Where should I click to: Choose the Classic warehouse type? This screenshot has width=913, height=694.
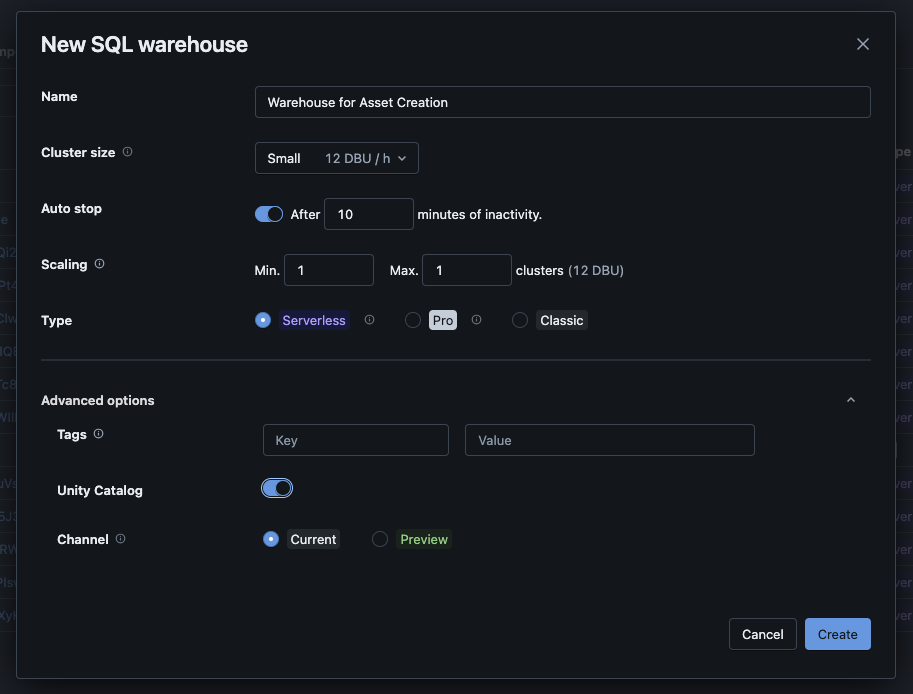[520, 321]
